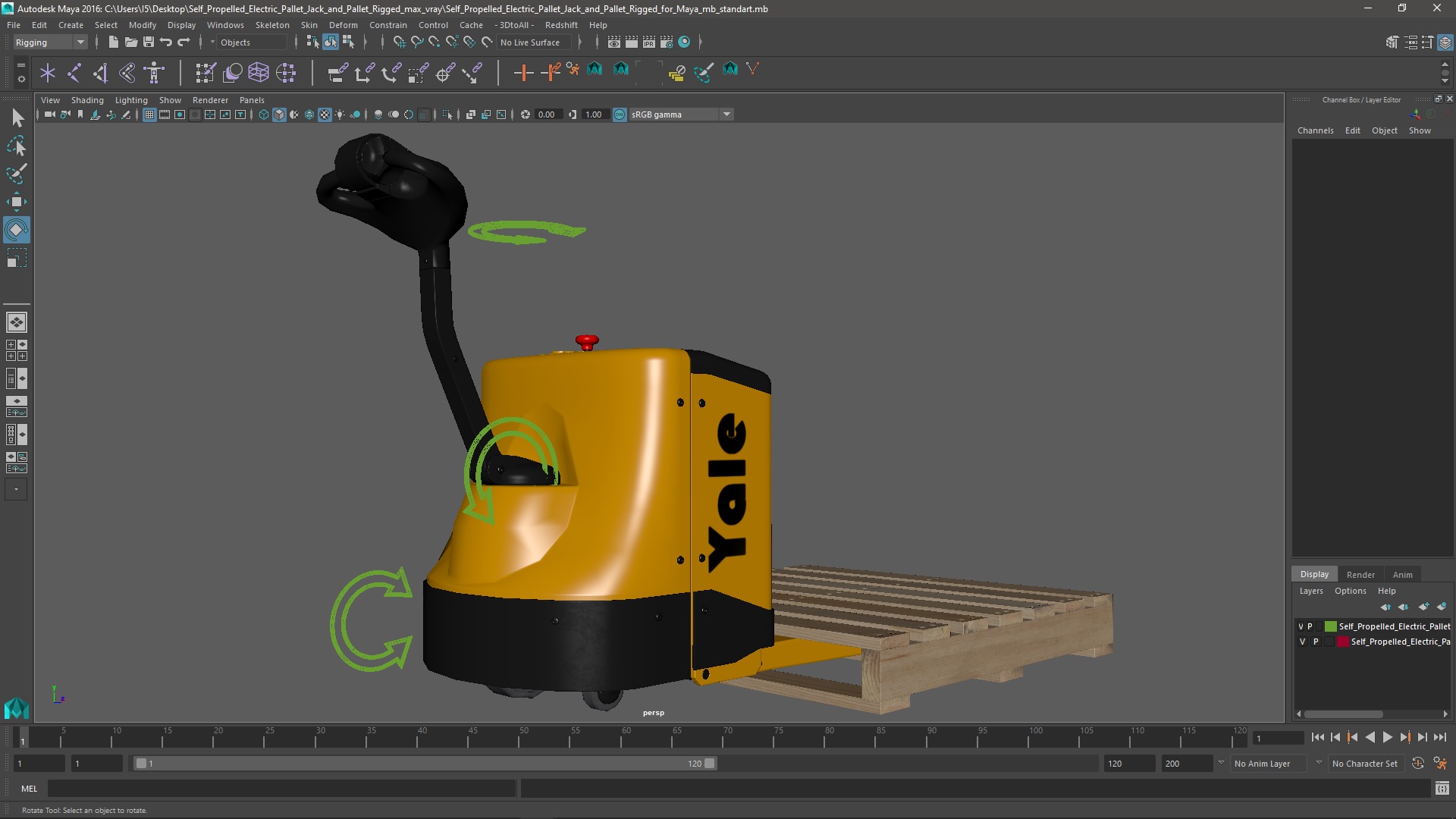Go to the start of playback range
Screen dimensions: 1456x819
pyautogui.click(x=1317, y=737)
